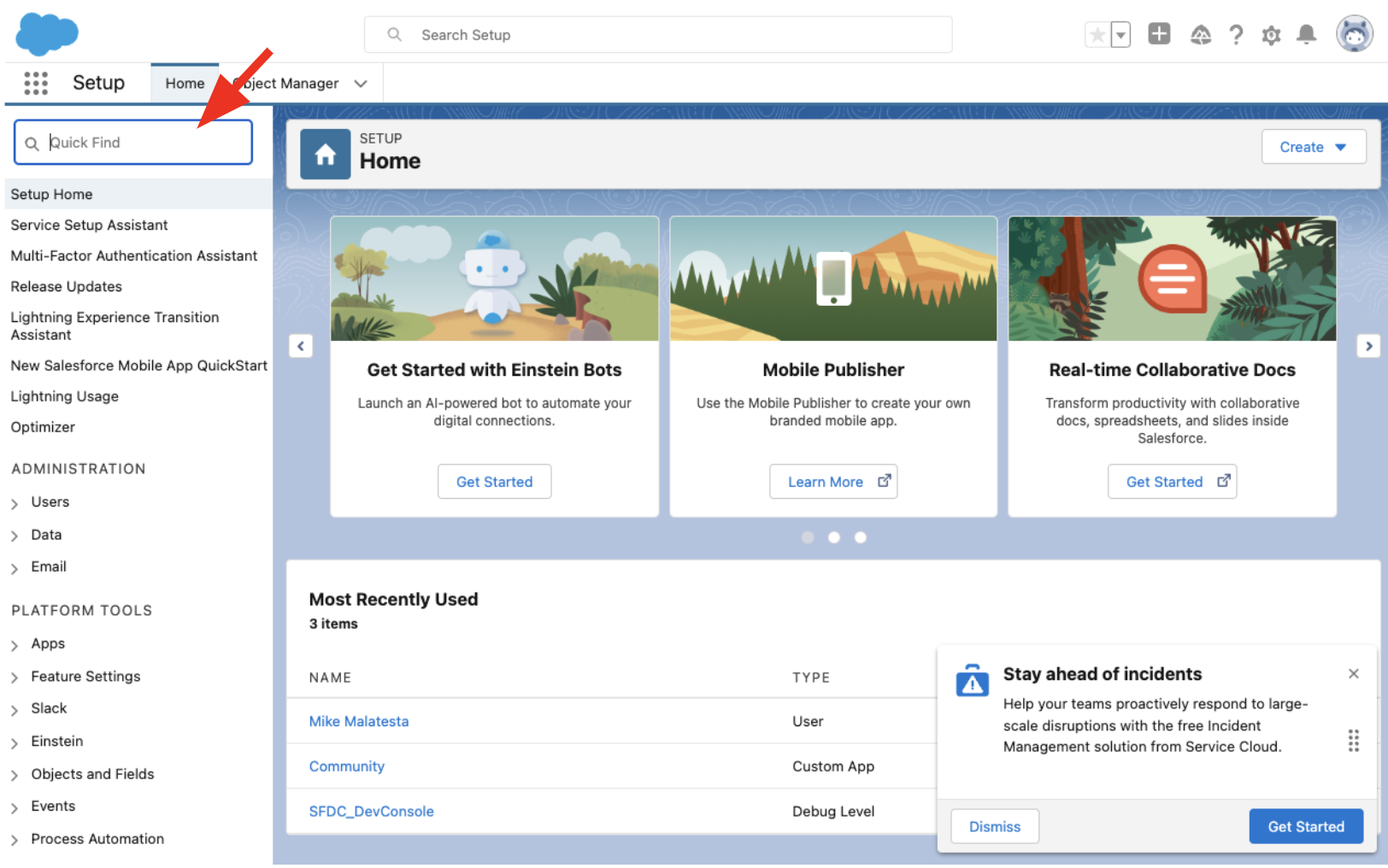Select Setup Home in sidebar
The width and height of the screenshot is (1388, 868).
pos(138,194)
